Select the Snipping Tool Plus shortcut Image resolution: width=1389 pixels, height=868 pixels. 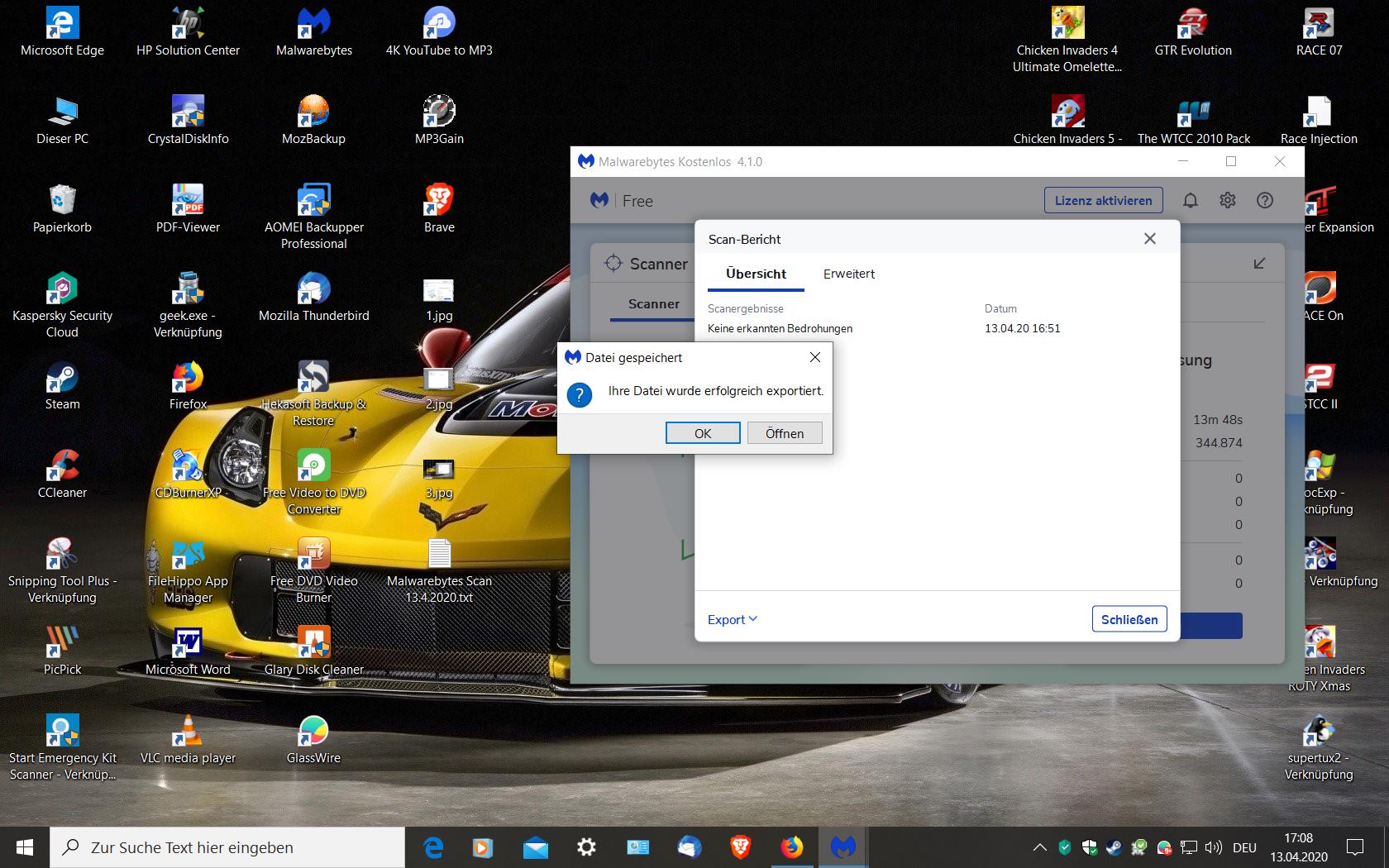62,570
